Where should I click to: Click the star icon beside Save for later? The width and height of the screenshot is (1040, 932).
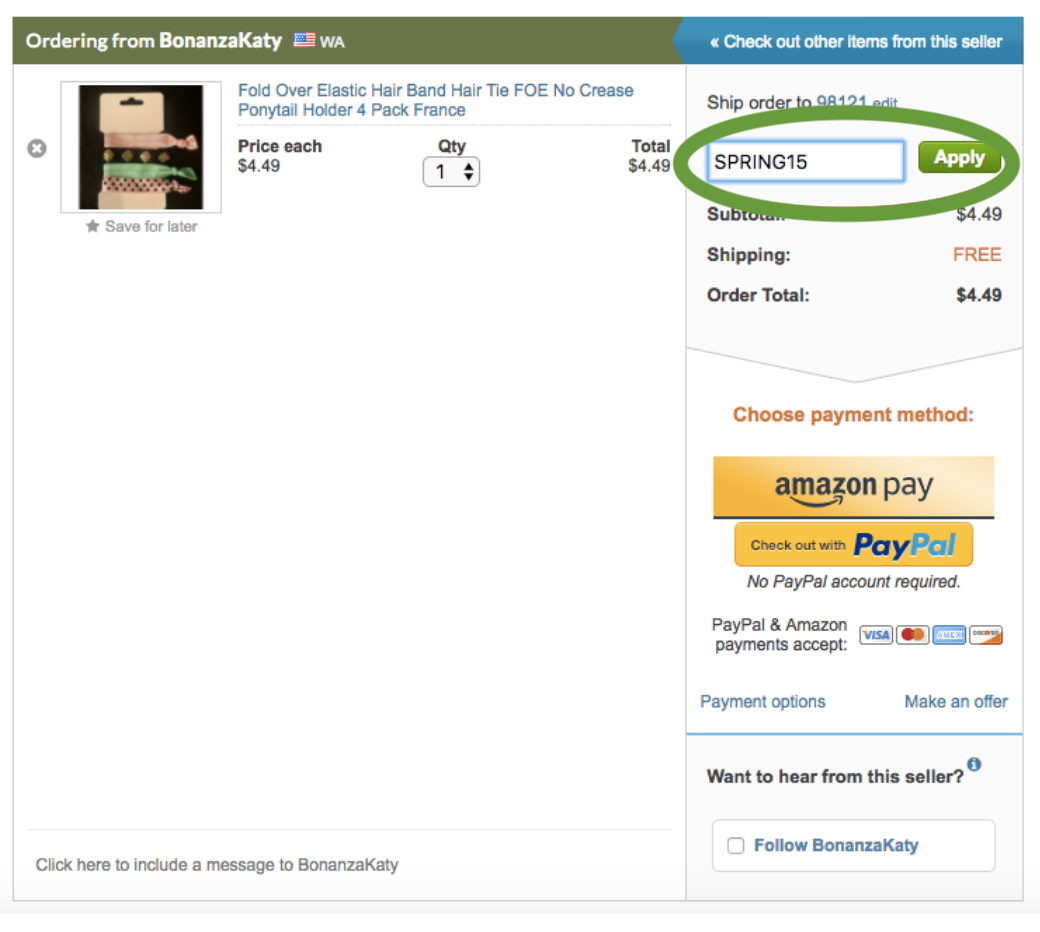[92, 226]
